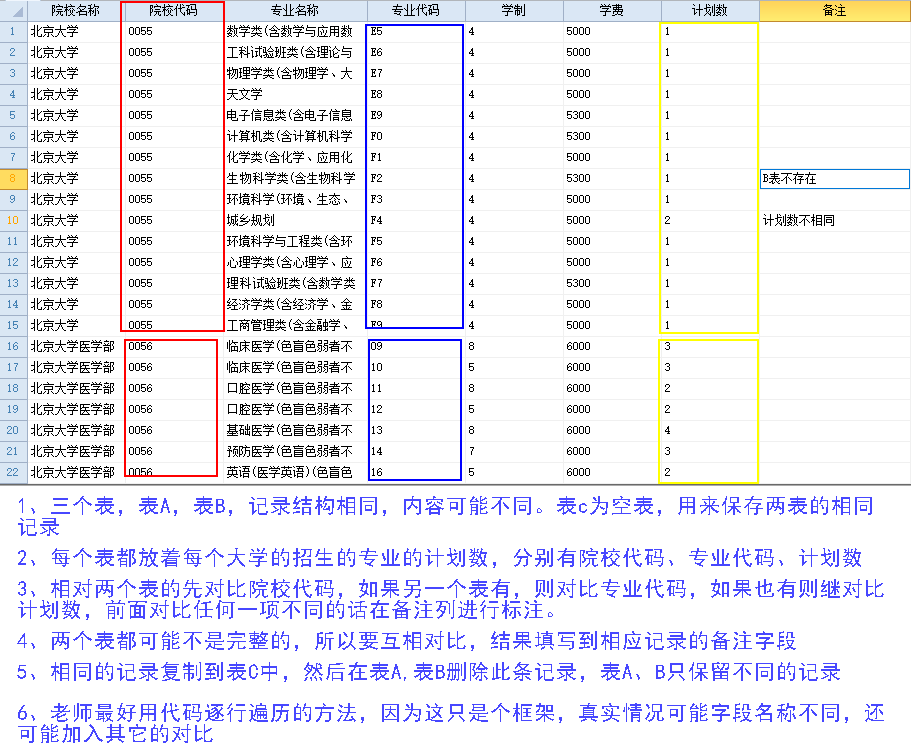Screen dimensions: 911x753
Task: Click major code cell 13
Action: click(x=416, y=431)
